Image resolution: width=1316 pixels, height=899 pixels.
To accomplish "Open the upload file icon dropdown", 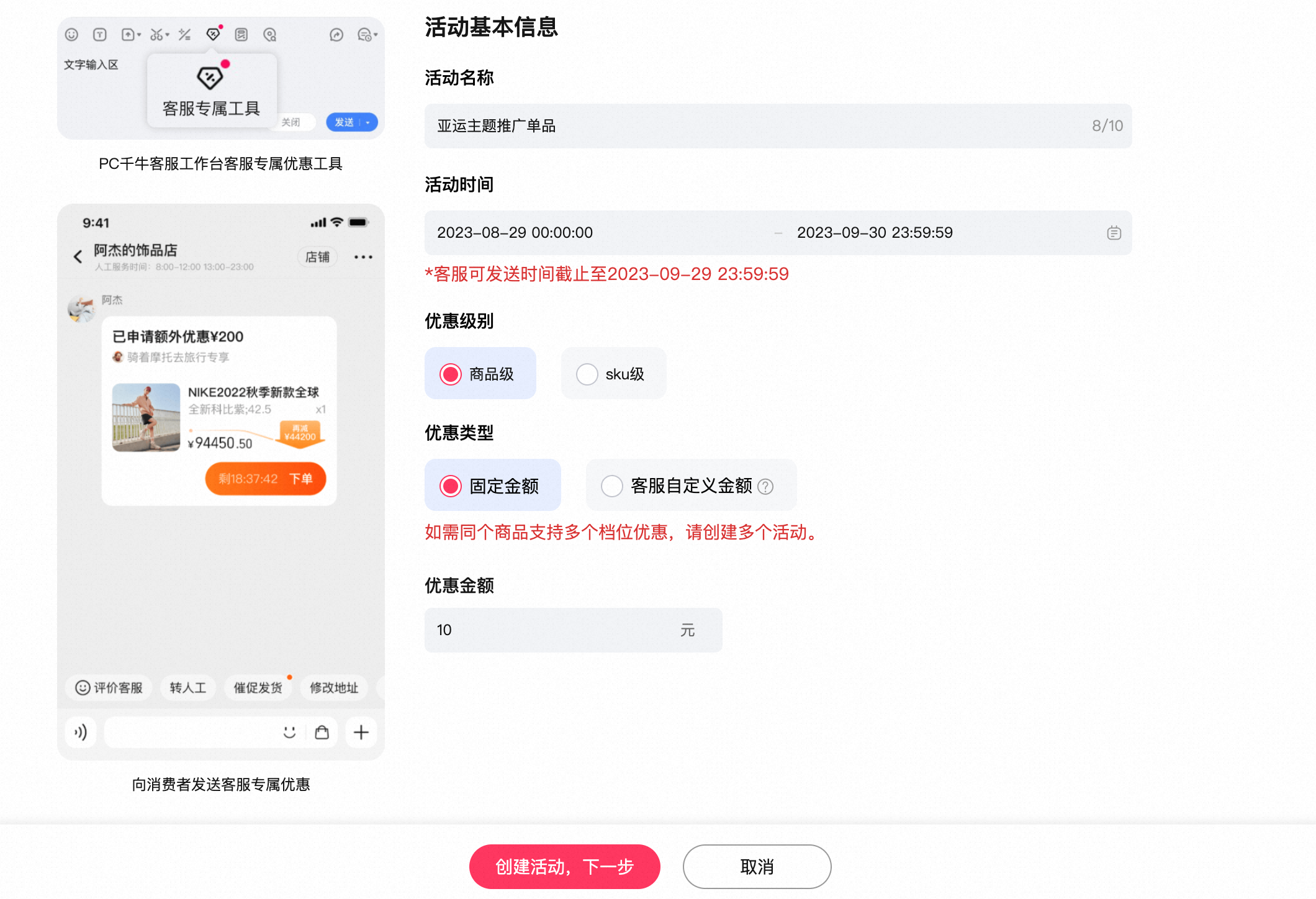I will pos(131,35).
